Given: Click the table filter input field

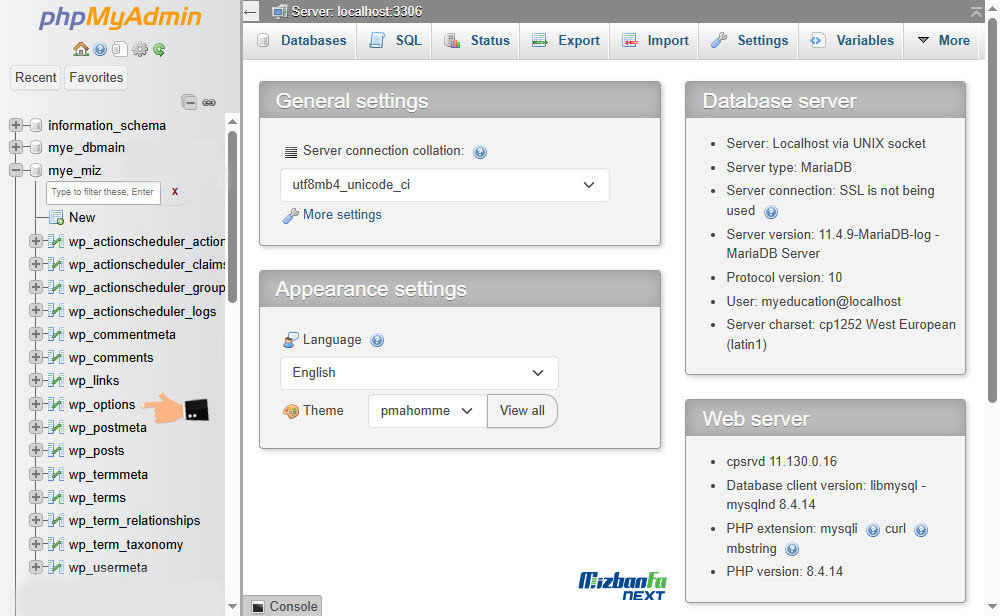Looking at the screenshot, I should coord(103,192).
